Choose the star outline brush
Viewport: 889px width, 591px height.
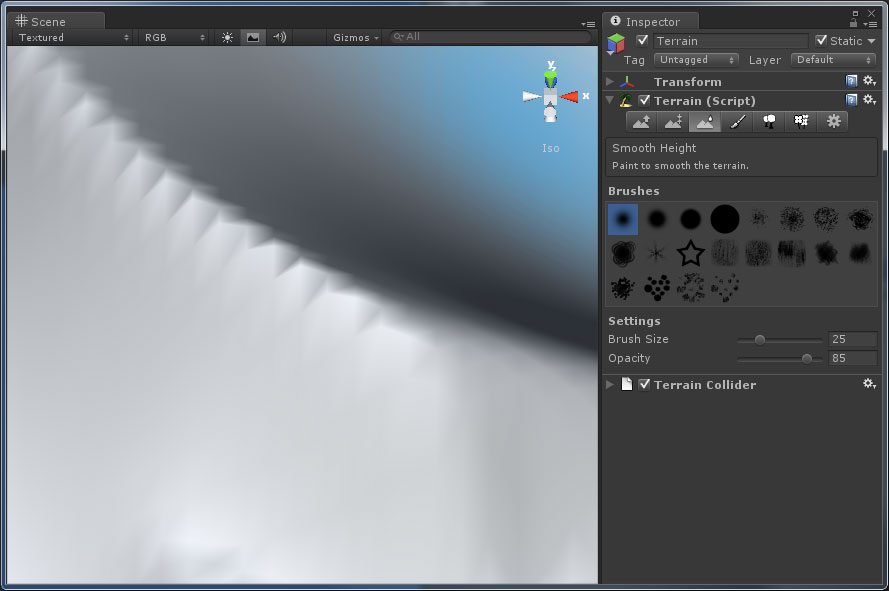click(691, 253)
